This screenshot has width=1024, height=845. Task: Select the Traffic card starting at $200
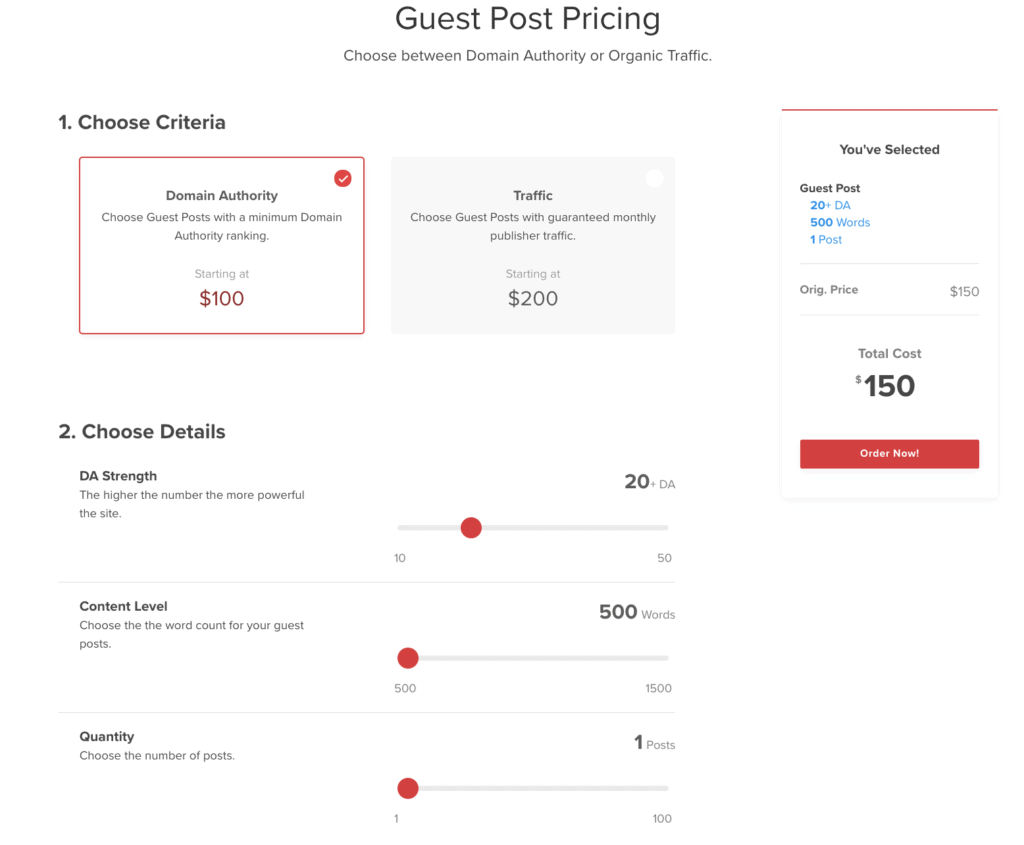click(x=533, y=245)
